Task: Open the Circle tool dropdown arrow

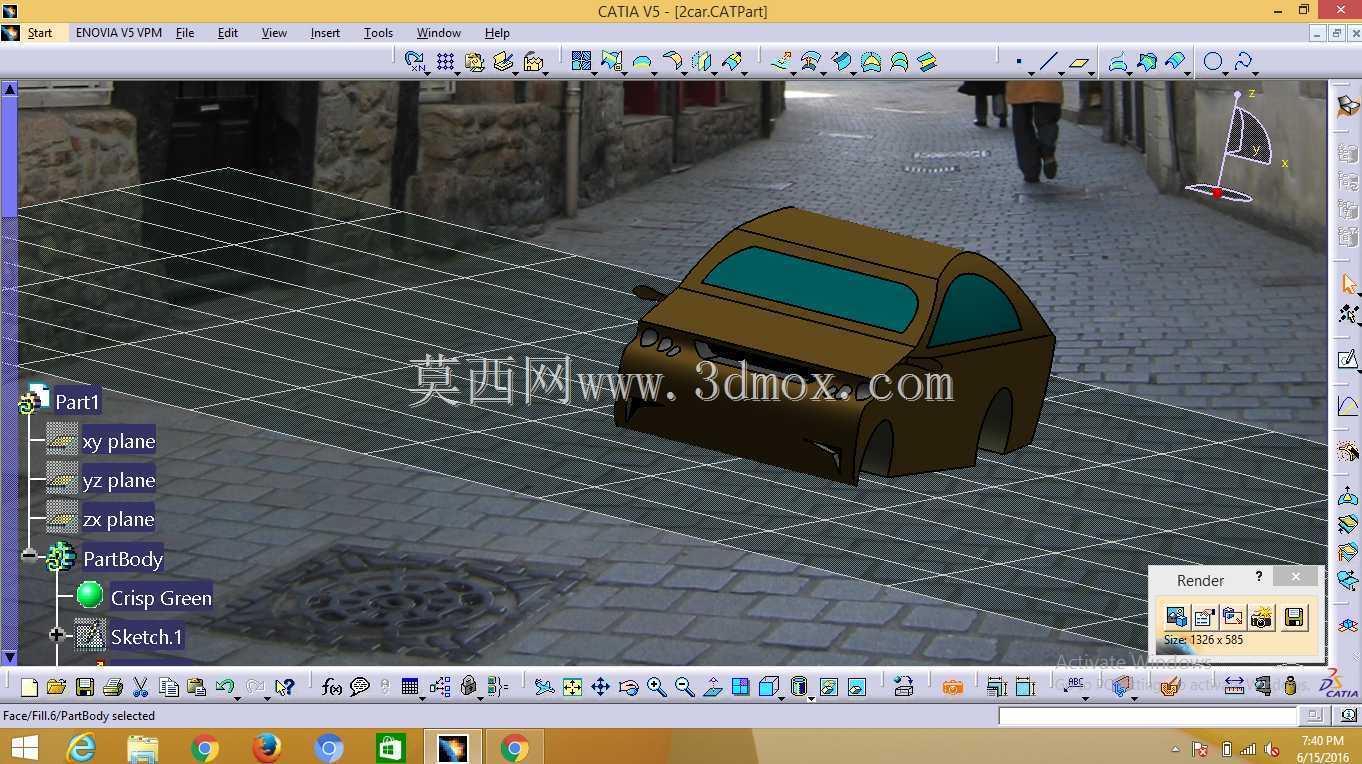Action: (x=1225, y=72)
